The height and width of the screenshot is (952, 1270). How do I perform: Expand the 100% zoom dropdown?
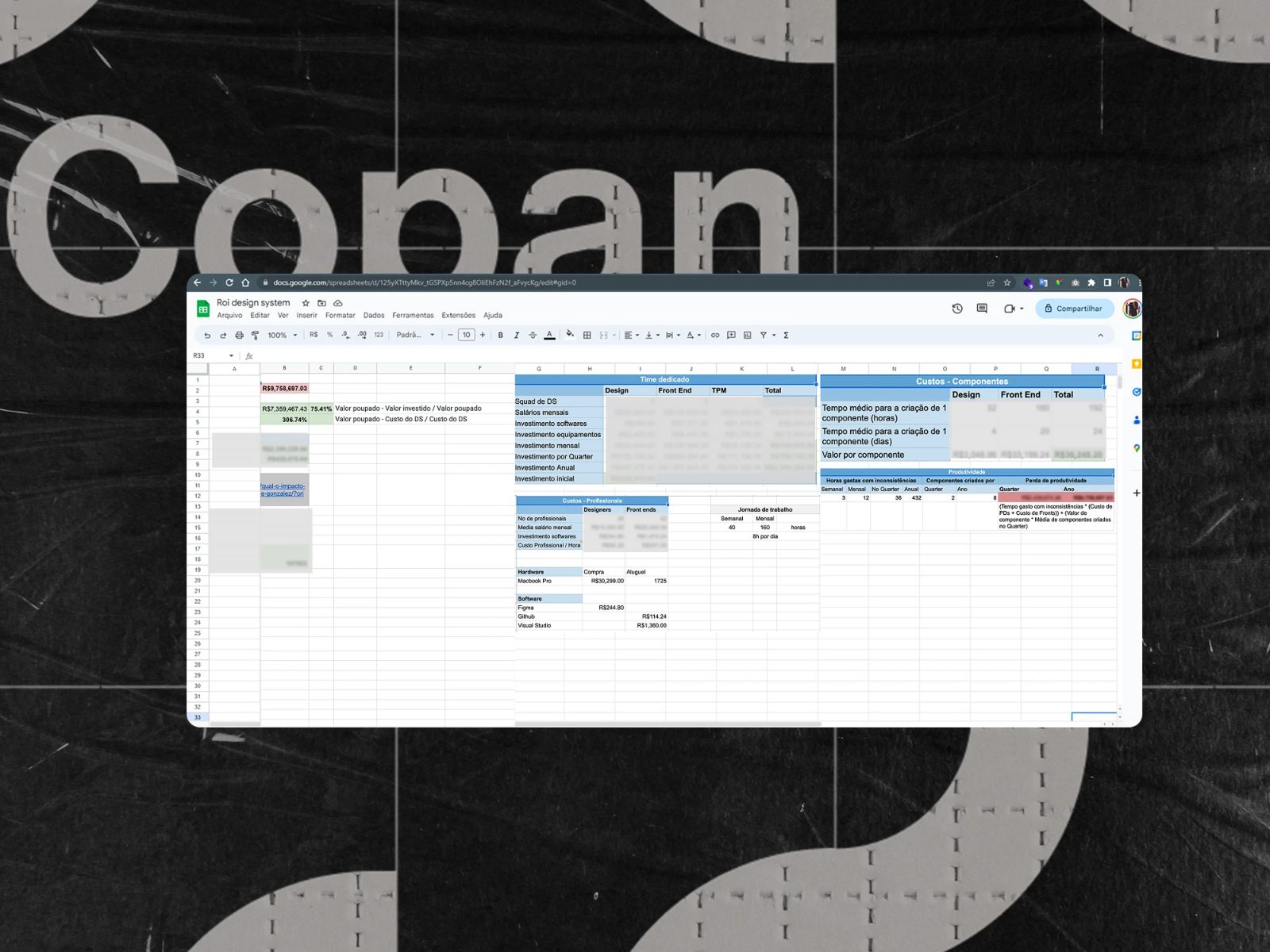click(282, 336)
